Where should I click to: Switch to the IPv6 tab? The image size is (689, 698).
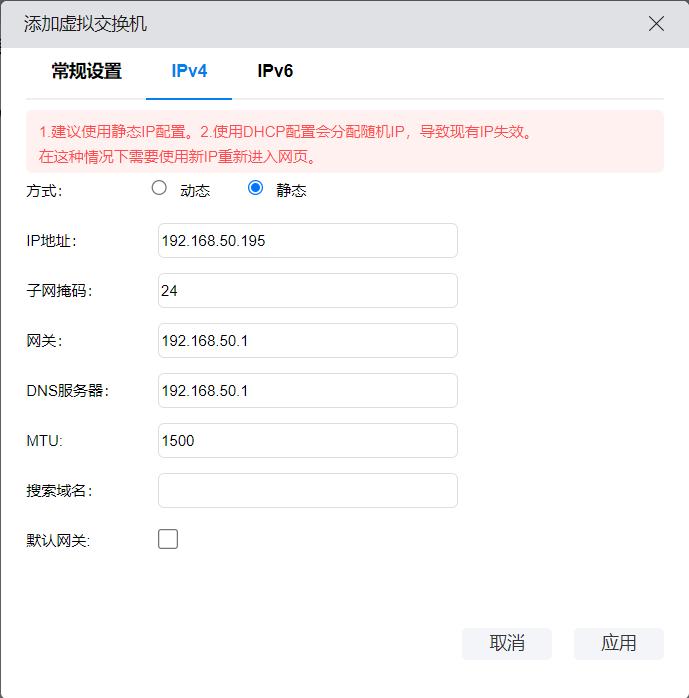[275, 71]
